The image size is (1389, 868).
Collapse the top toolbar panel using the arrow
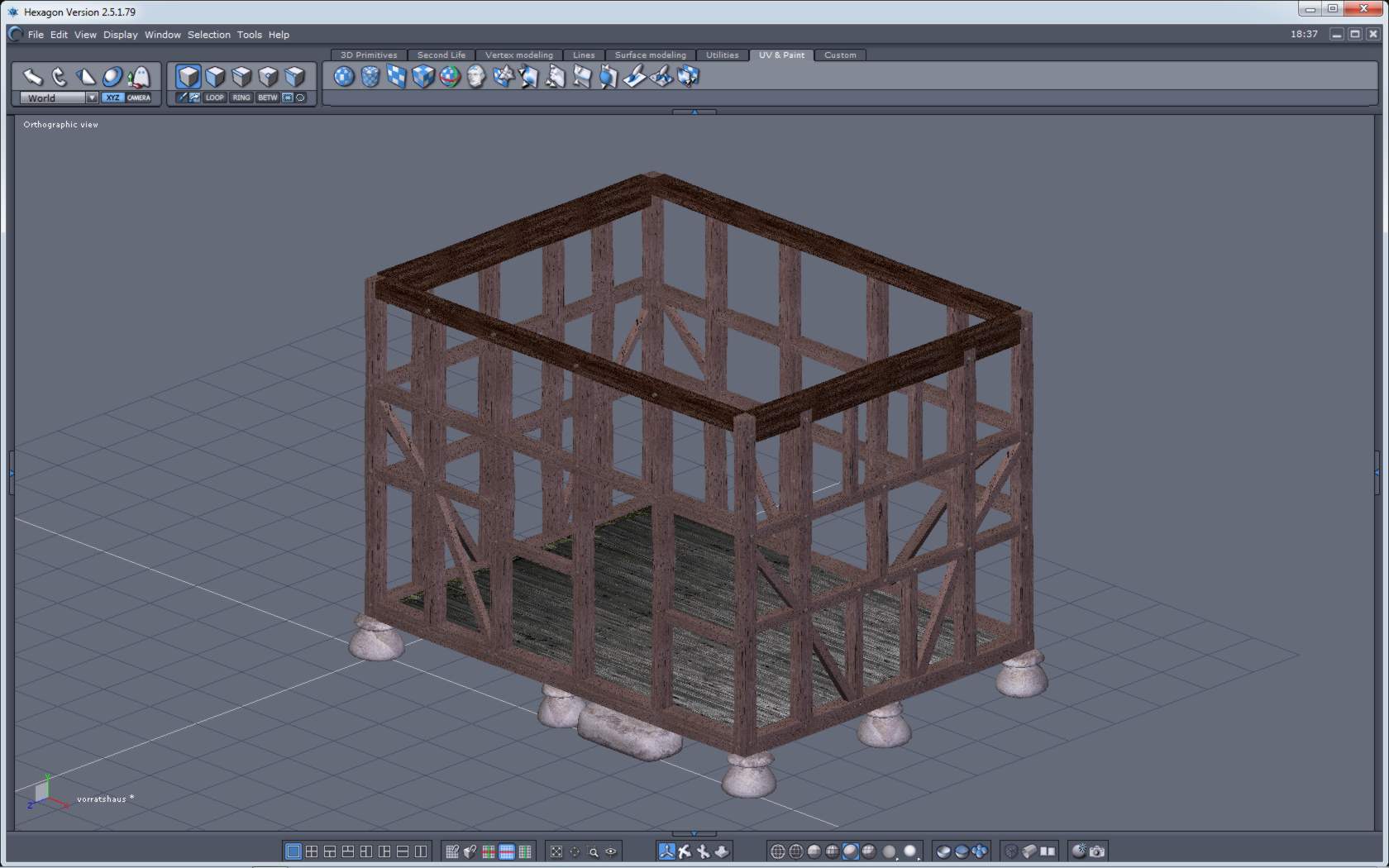coord(694,112)
